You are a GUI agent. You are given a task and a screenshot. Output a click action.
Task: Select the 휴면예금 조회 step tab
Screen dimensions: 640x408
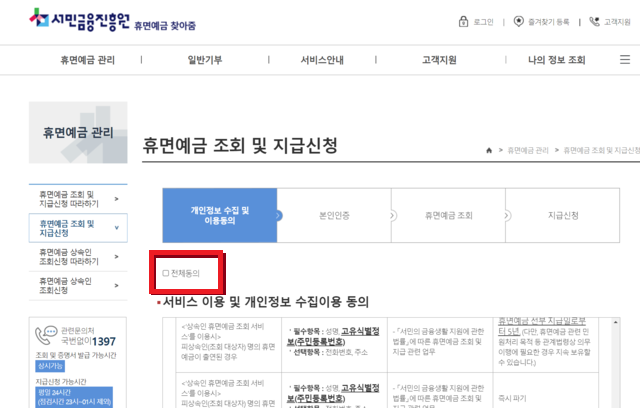[x=448, y=215]
